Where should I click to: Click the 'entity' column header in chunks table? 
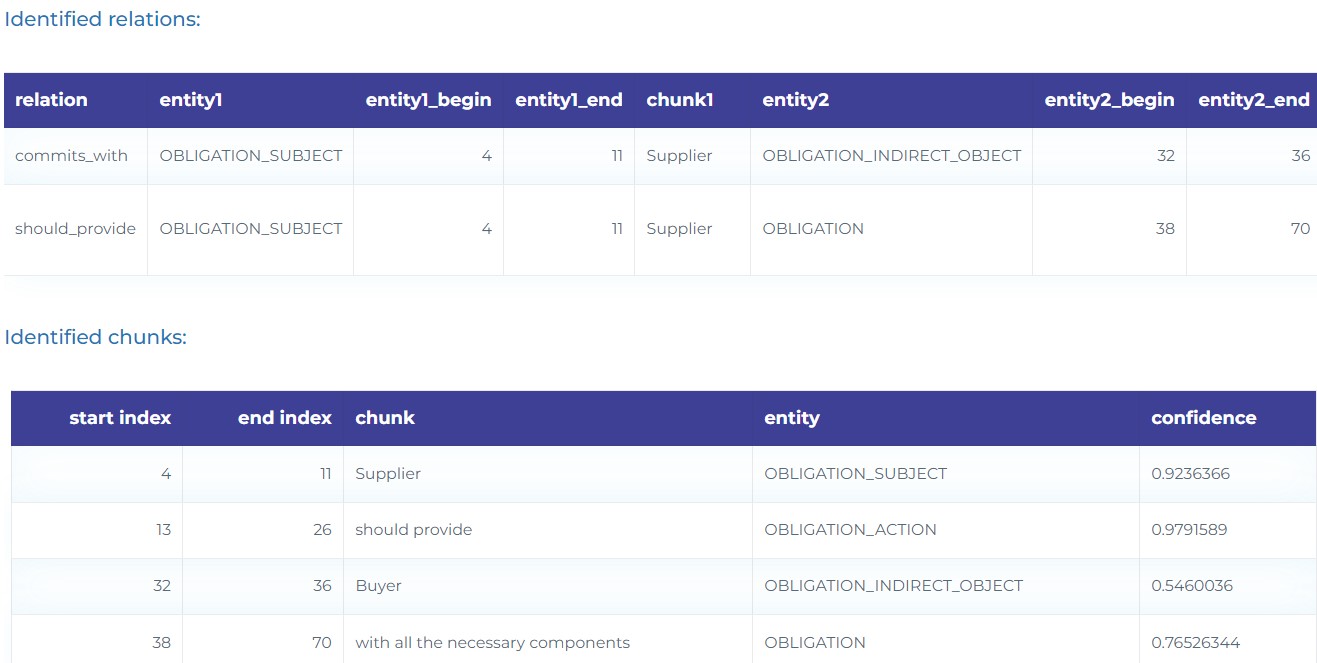click(x=792, y=418)
